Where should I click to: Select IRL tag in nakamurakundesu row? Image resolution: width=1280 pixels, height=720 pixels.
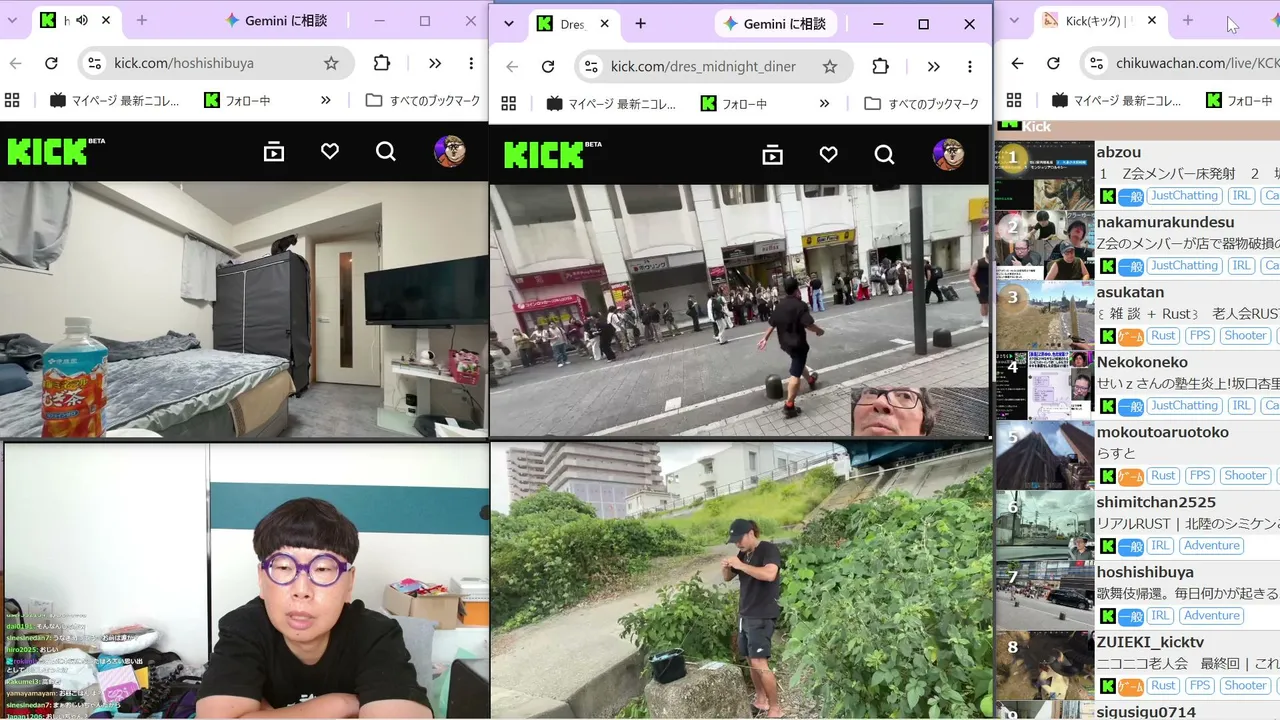point(1241,266)
